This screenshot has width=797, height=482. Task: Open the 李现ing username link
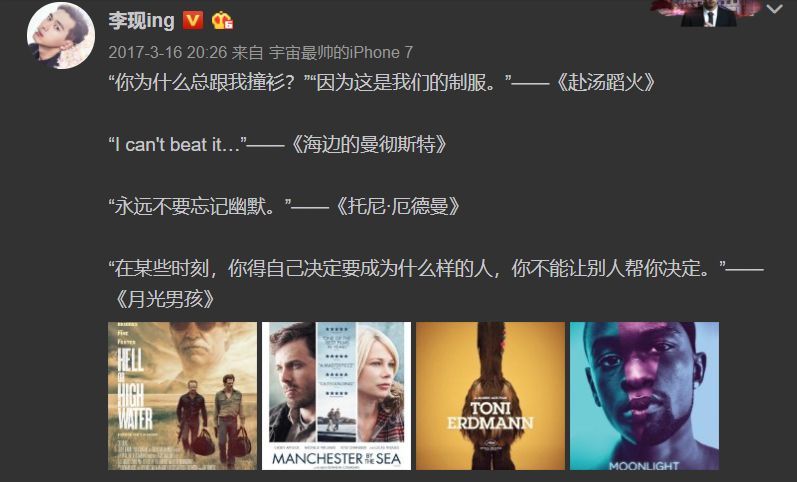(x=141, y=21)
